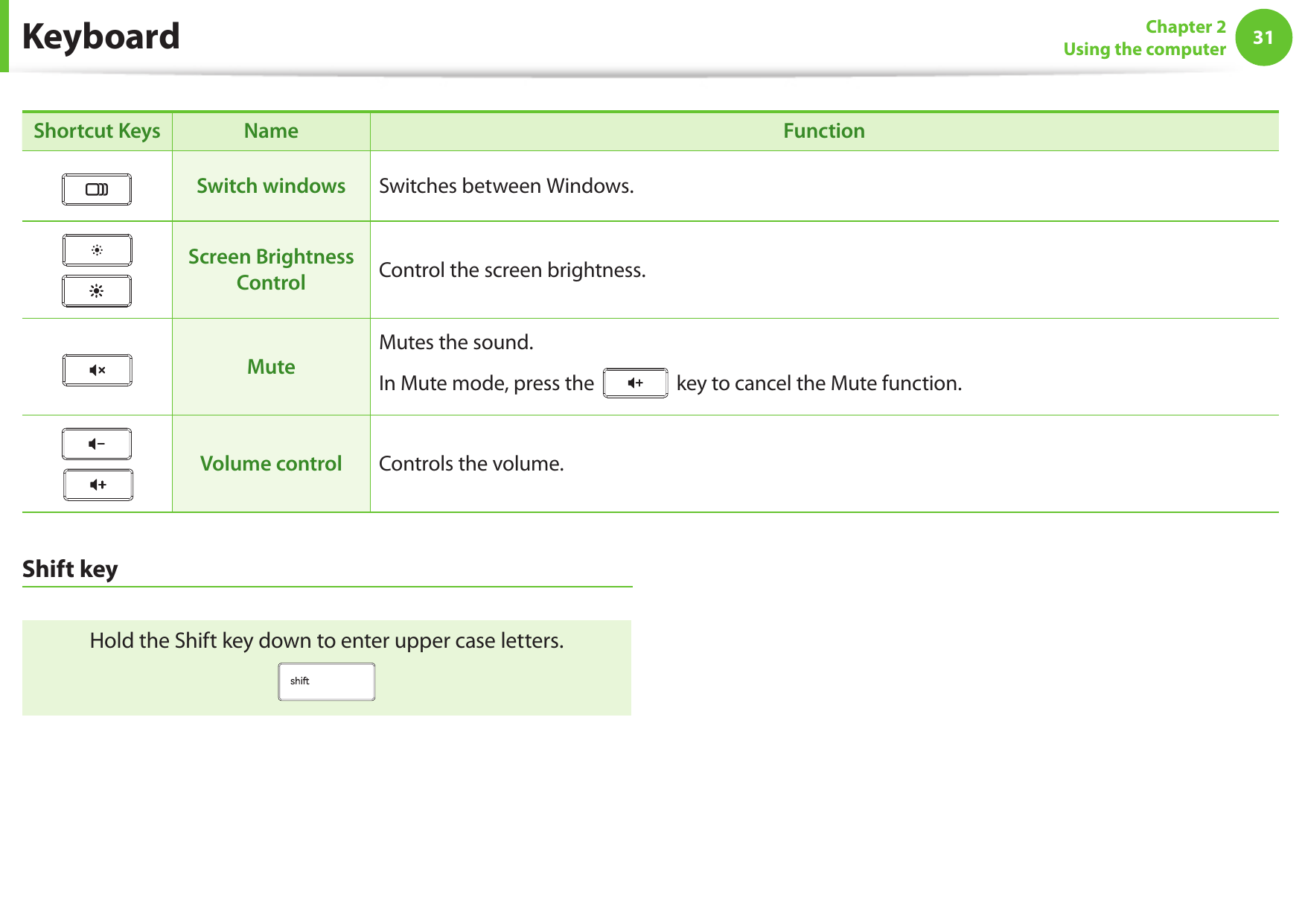Click the 'Mute' name cell

pyautogui.click(x=271, y=367)
